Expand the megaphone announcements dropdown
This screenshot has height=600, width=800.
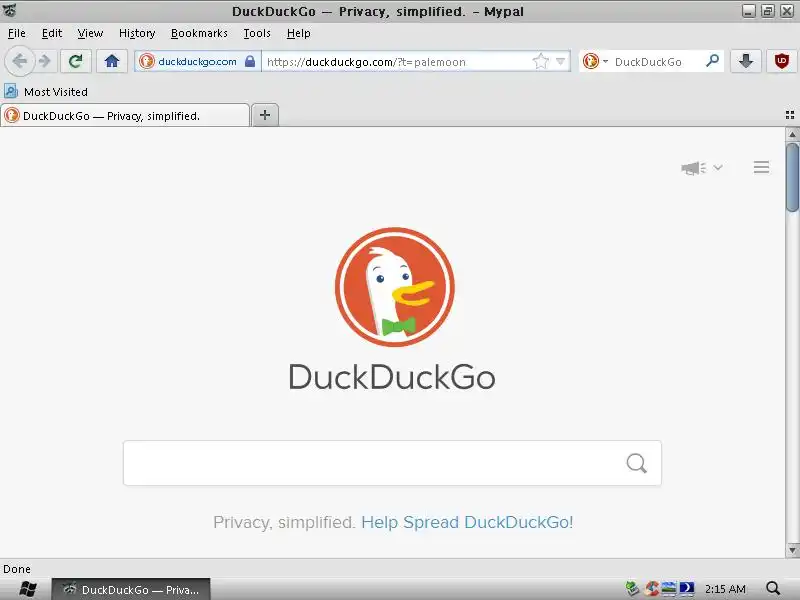[x=702, y=167]
